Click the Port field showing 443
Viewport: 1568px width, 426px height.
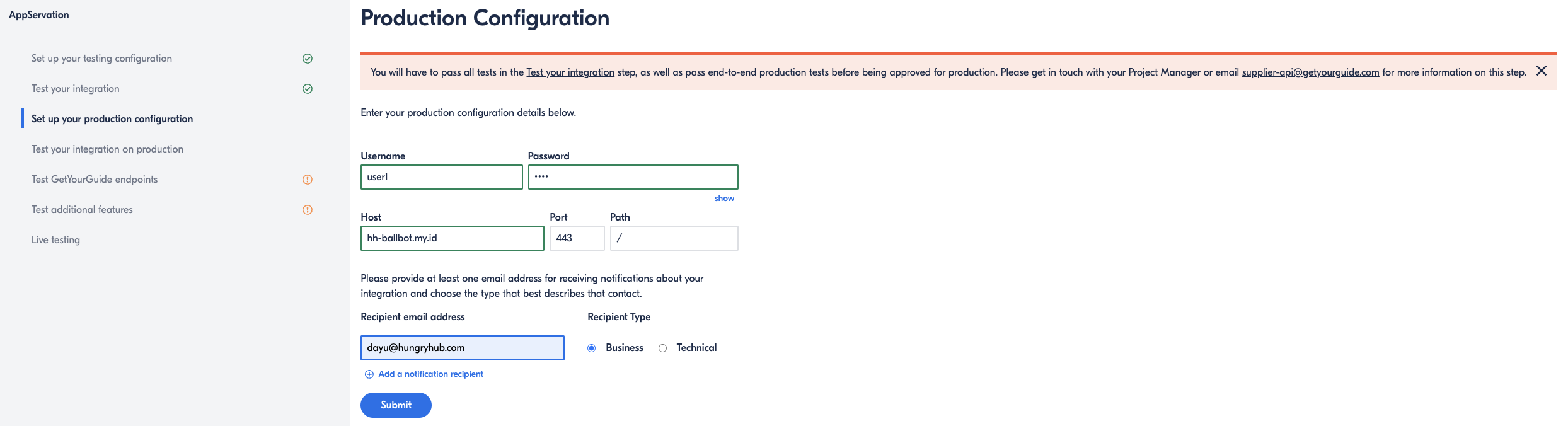[577, 238]
